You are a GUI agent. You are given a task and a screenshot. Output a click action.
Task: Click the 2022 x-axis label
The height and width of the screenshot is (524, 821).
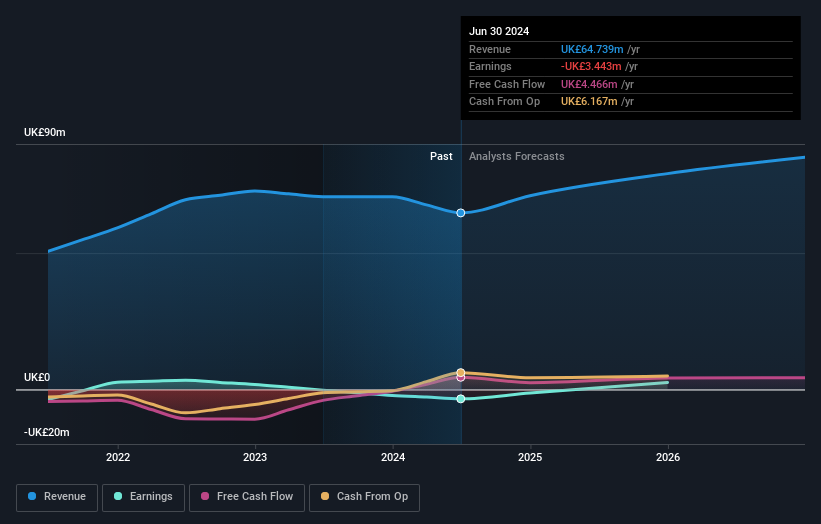[118, 457]
